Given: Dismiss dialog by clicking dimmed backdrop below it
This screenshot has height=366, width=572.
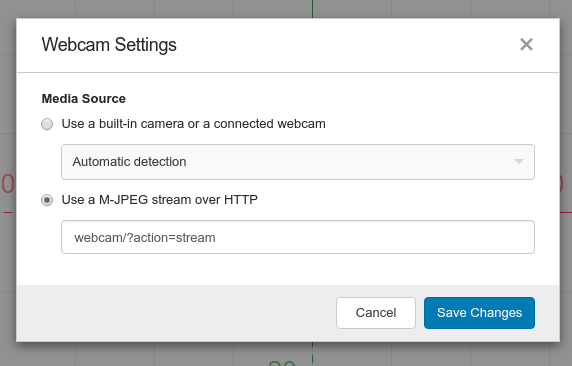Looking at the screenshot, I should [x=146, y=355].
